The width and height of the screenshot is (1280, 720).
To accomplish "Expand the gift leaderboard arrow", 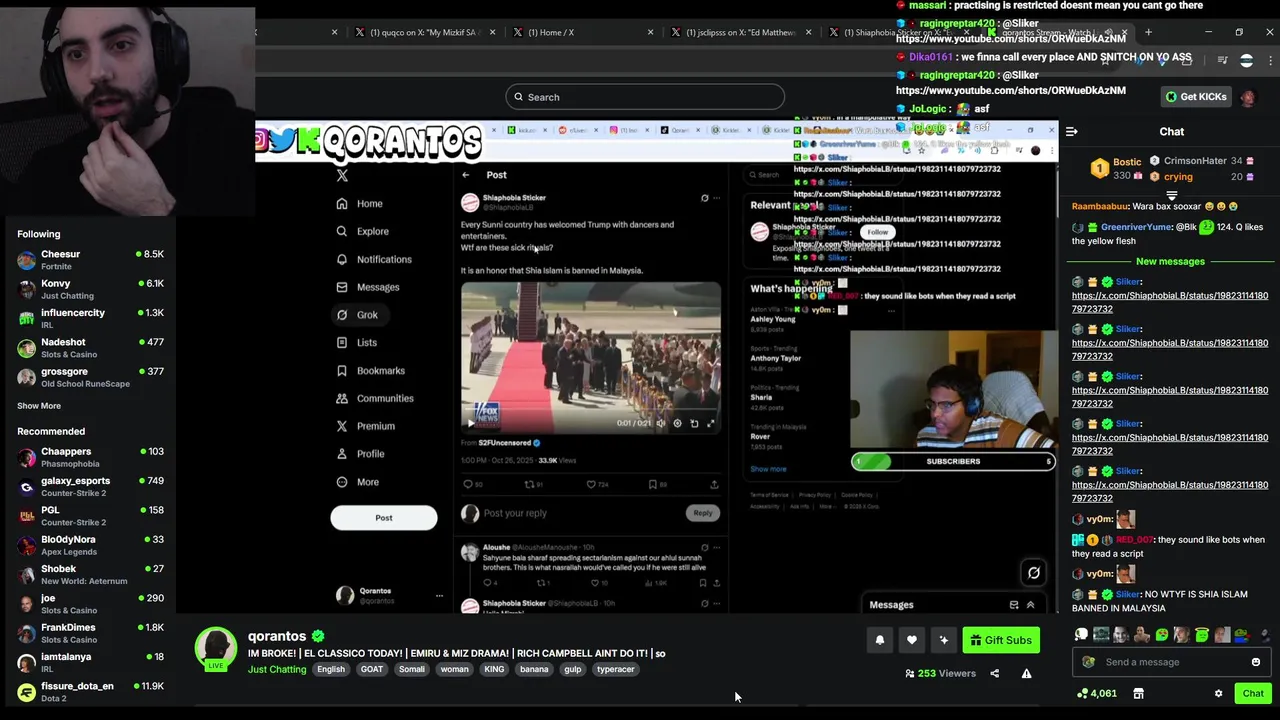I will coord(1171,196).
